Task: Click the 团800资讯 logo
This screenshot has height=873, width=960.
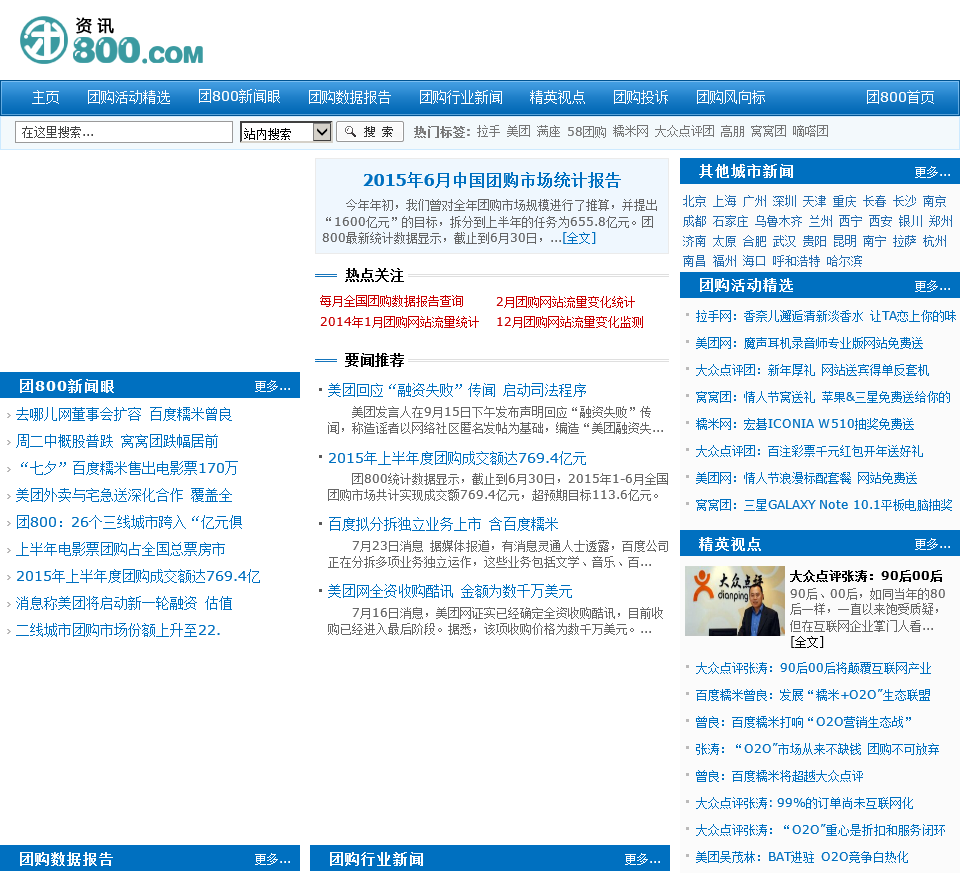Action: click(x=111, y=40)
